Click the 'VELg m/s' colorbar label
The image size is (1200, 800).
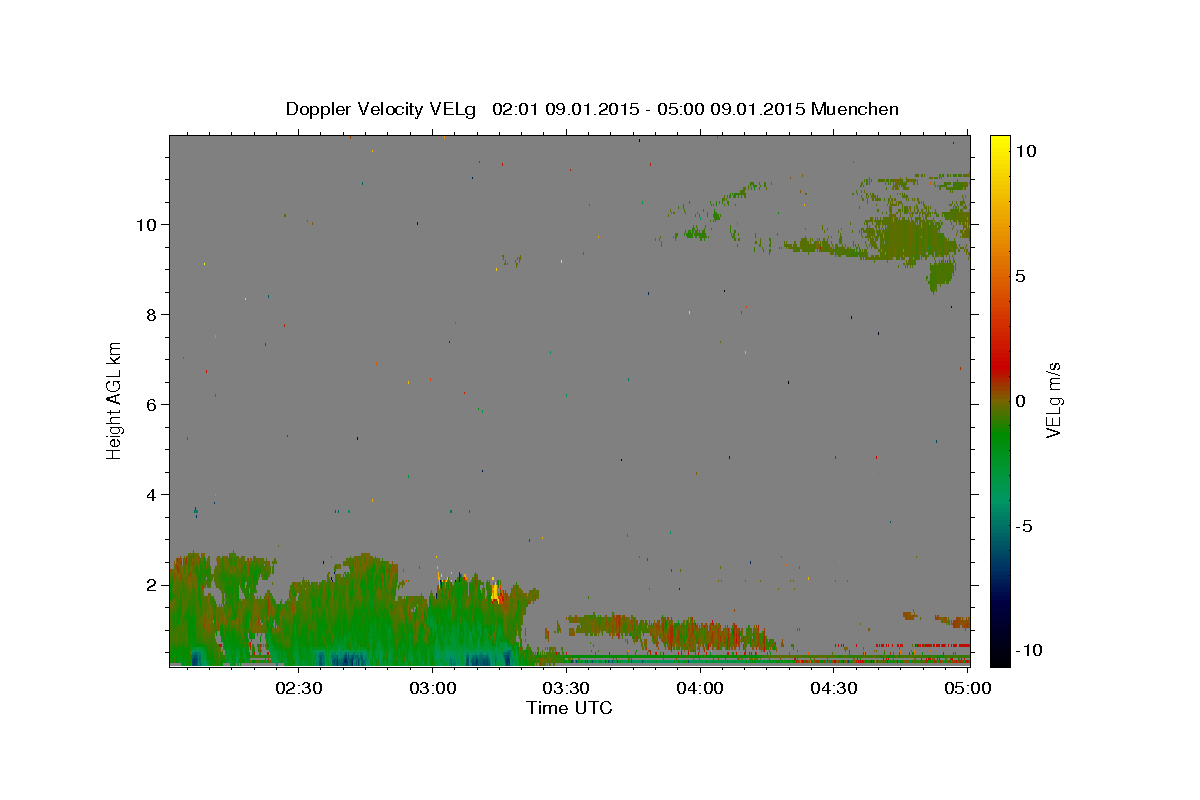[x=1052, y=399]
